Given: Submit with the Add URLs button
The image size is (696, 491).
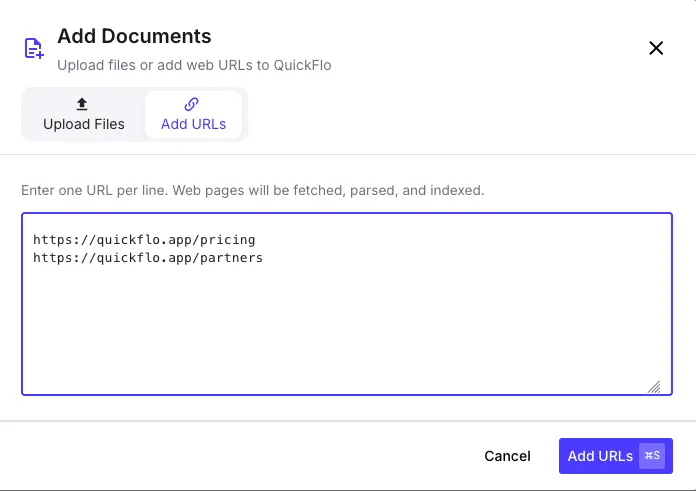Looking at the screenshot, I should [616, 456].
